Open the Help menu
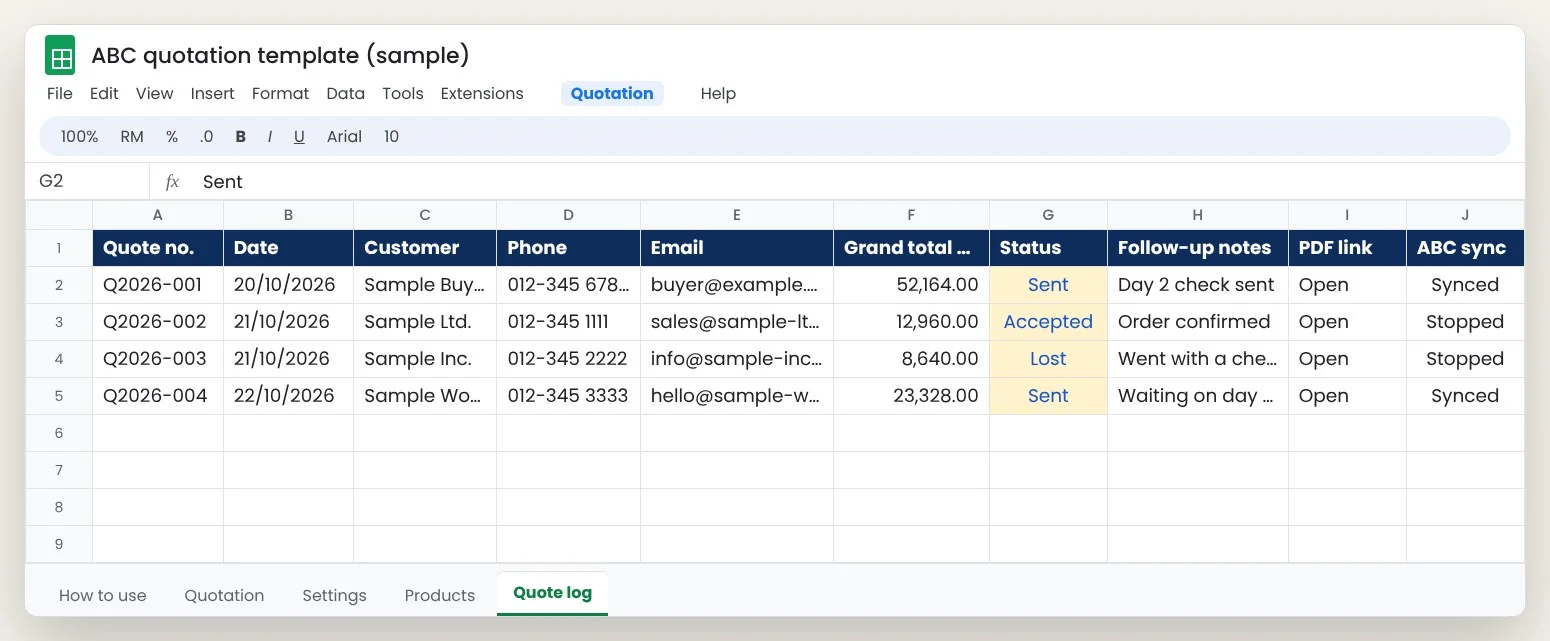This screenshot has height=641, width=1550. point(718,93)
